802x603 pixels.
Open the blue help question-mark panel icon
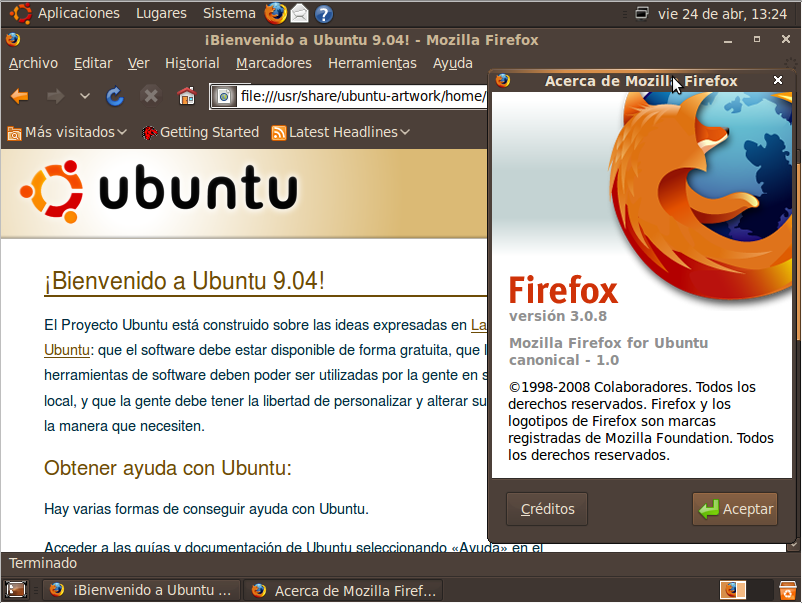(x=323, y=14)
